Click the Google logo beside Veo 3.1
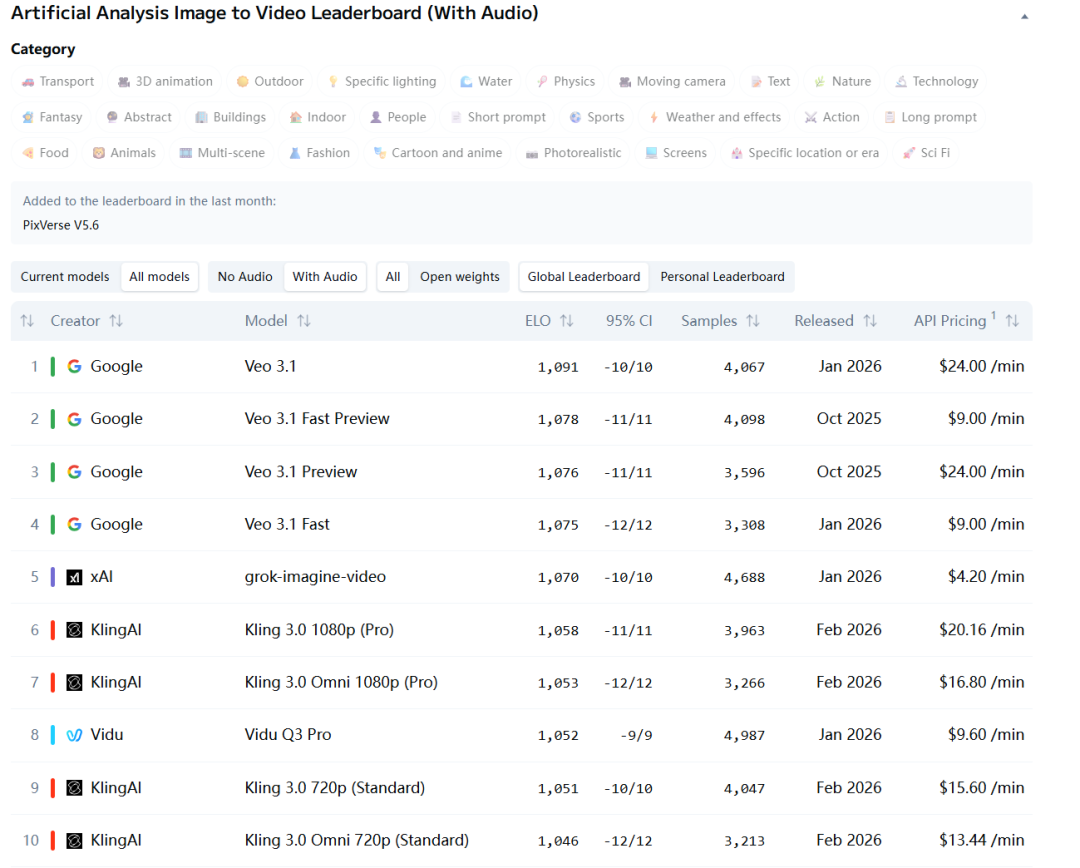 (x=74, y=366)
